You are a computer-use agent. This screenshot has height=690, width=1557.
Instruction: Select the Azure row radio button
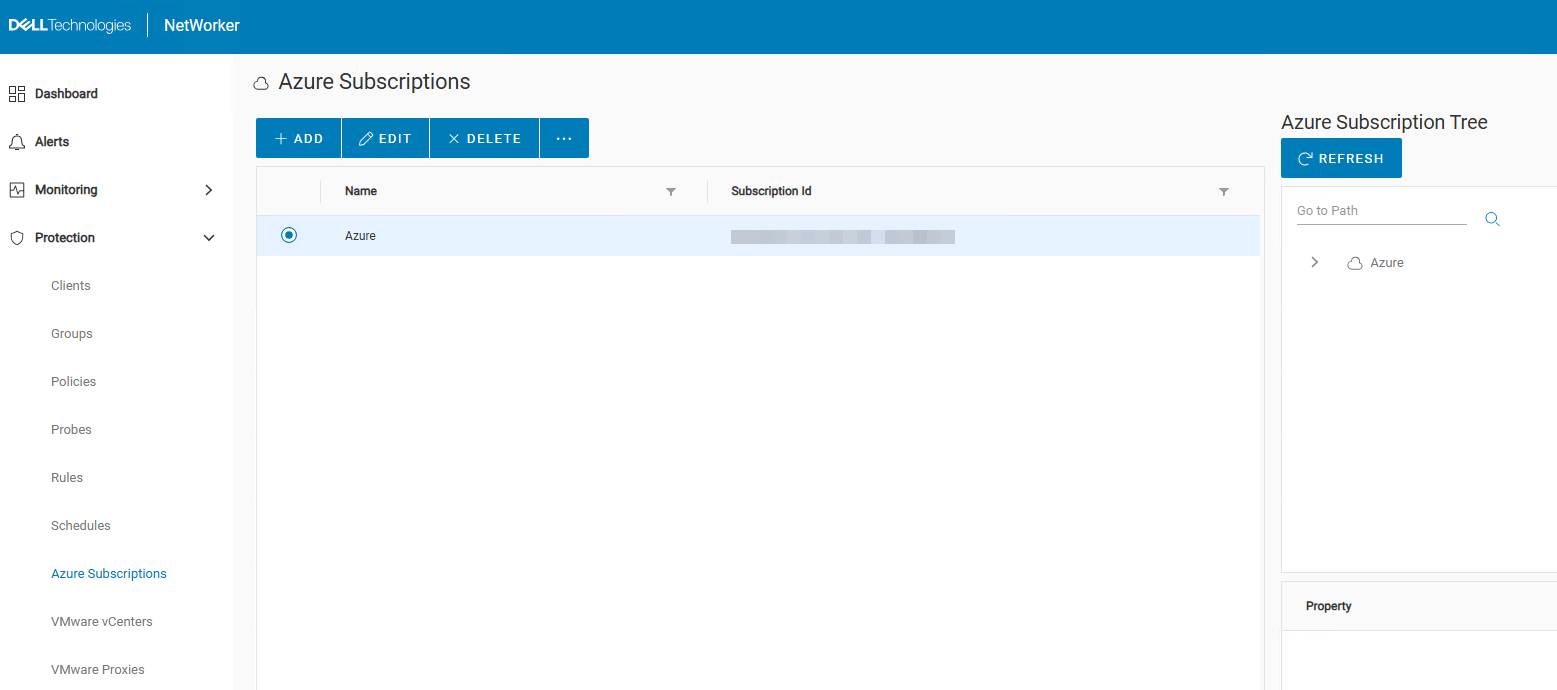coord(289,235)
